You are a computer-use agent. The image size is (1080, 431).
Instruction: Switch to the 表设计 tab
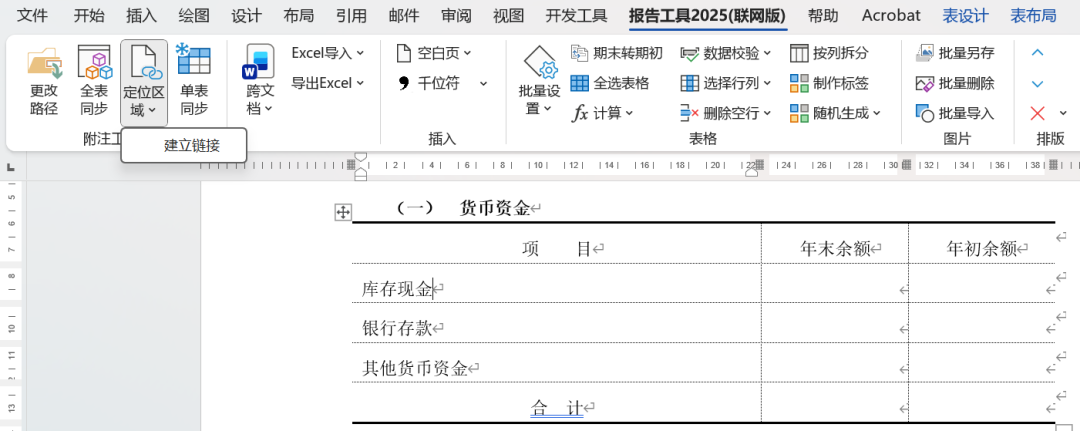tap(966, 15)
